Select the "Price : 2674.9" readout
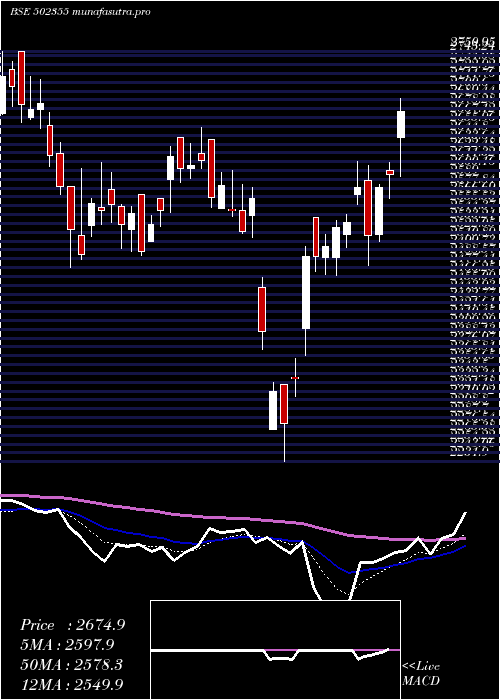Screen dimensions: 500x700 click(72, 625)
